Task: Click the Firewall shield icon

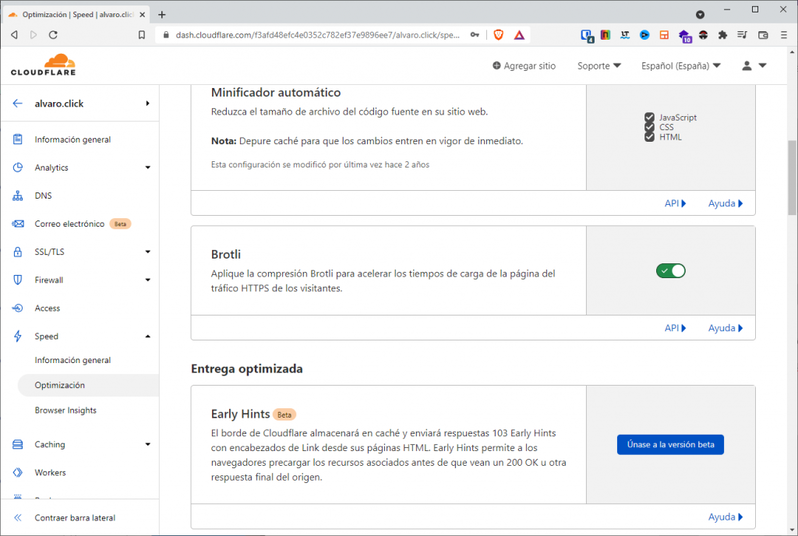Action: pos(17,280)
